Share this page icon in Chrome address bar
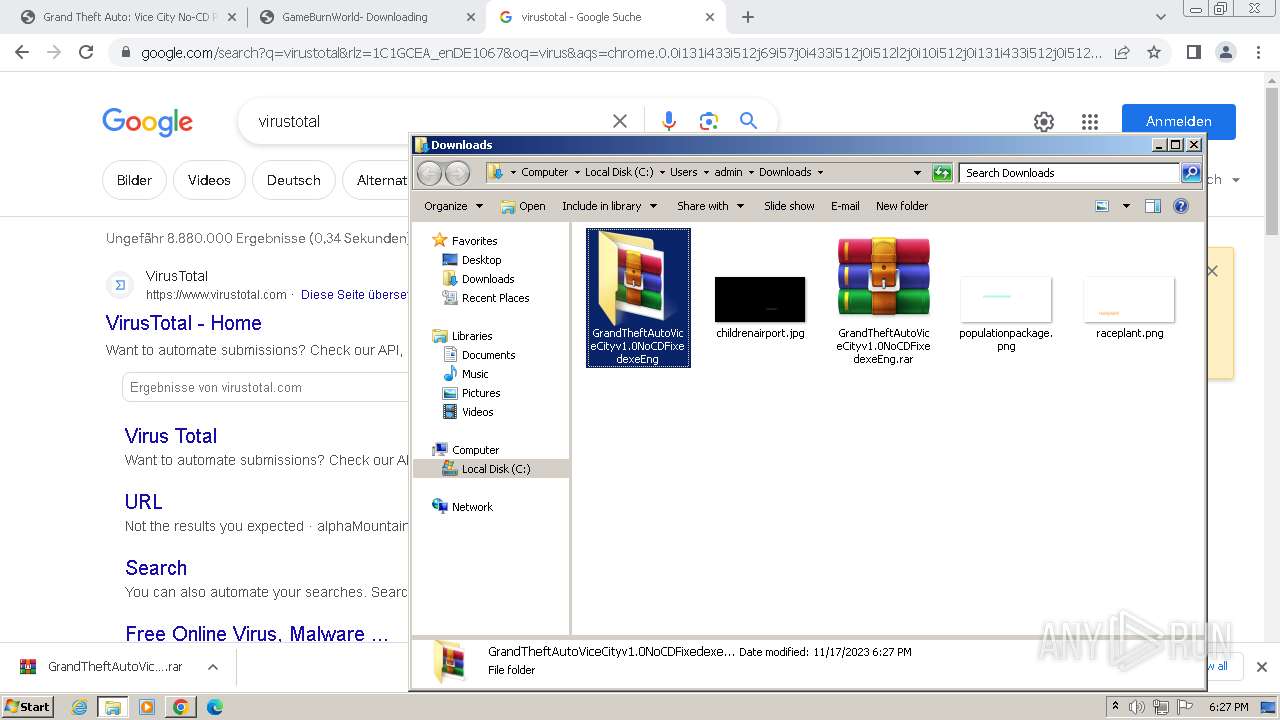 [x=1122, y=52]
